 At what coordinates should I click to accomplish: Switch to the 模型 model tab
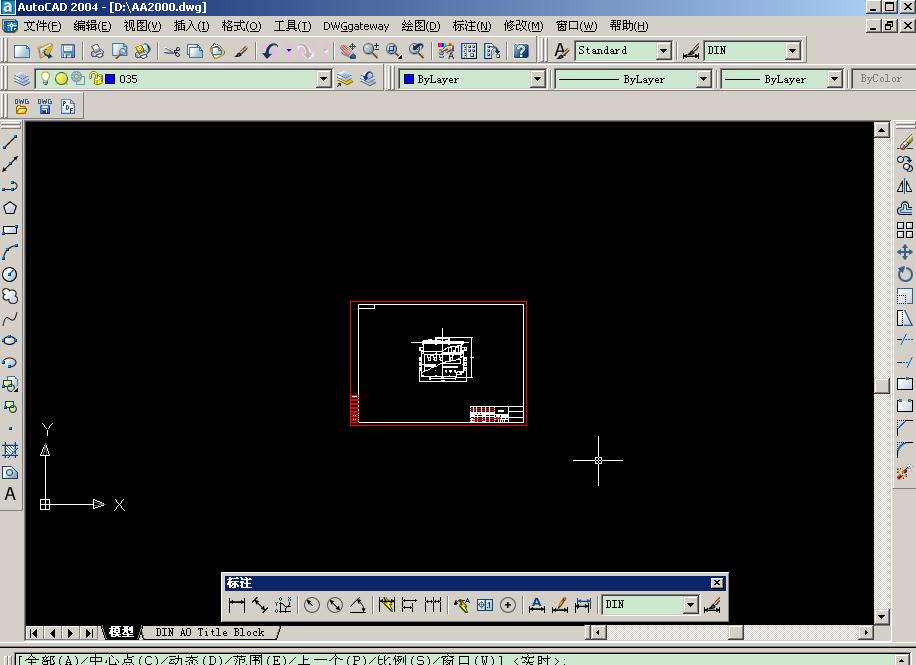[121, 632]
